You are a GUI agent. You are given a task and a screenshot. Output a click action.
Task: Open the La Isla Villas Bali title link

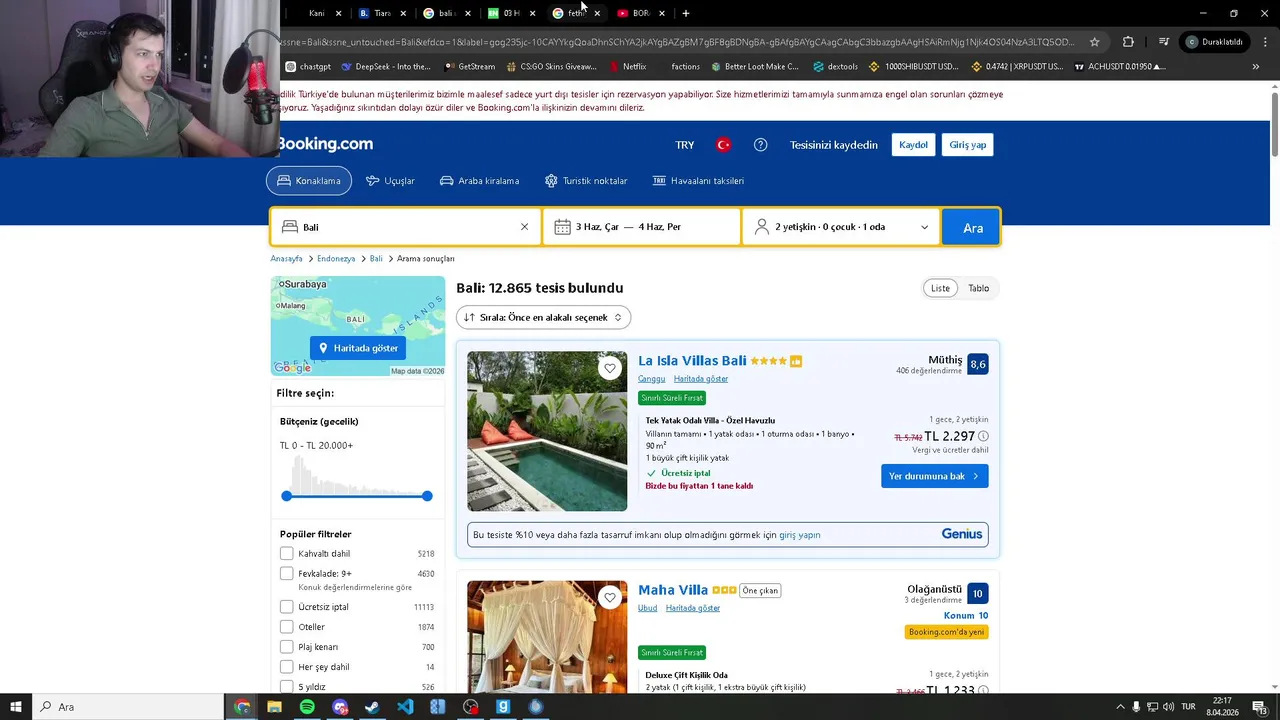[692, 361]
